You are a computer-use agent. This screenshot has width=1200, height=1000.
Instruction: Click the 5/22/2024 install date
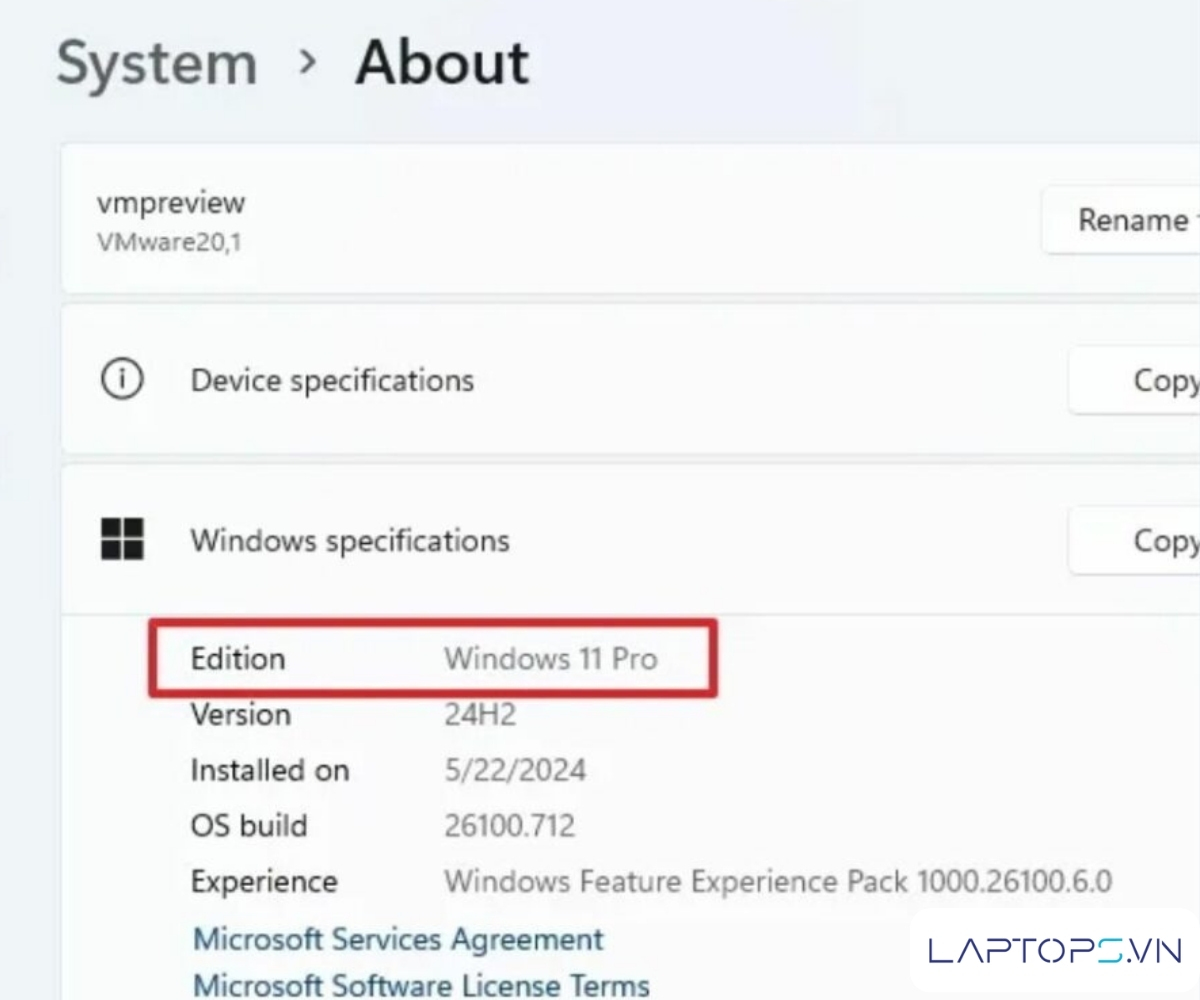coord(515,770)
